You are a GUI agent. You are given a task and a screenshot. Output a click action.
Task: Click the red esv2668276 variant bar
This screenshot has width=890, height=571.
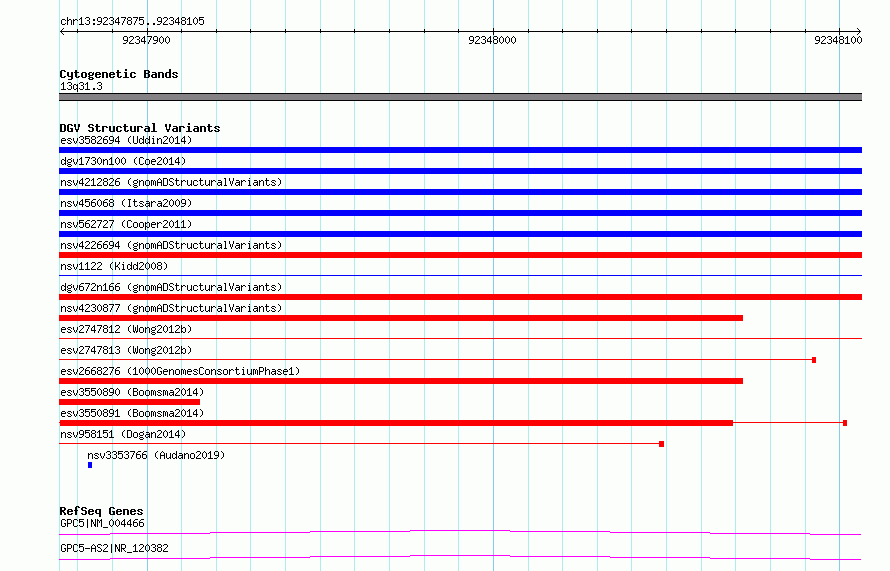401,381
